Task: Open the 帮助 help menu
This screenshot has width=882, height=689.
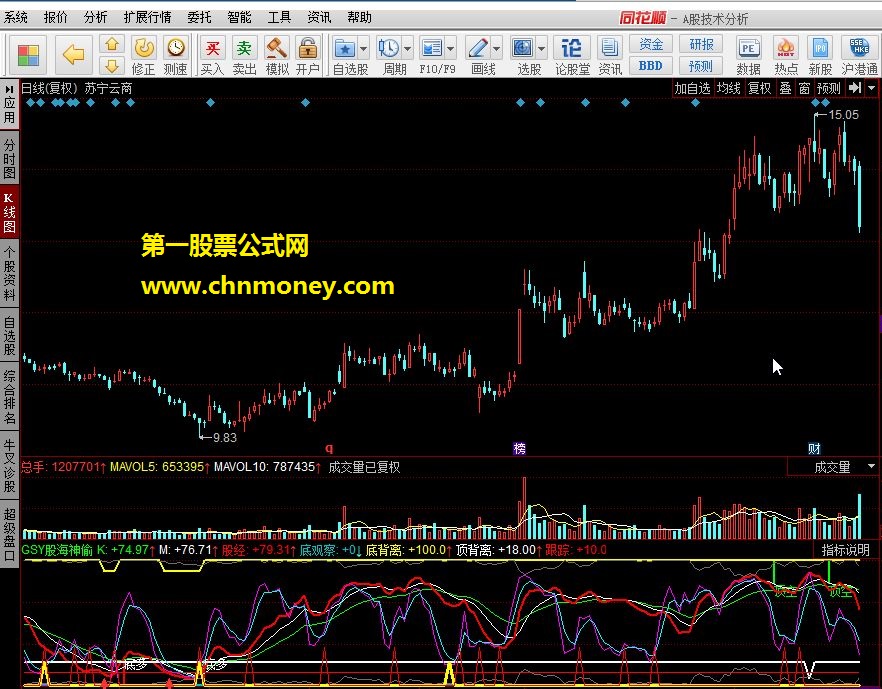Action: point(359,17)
